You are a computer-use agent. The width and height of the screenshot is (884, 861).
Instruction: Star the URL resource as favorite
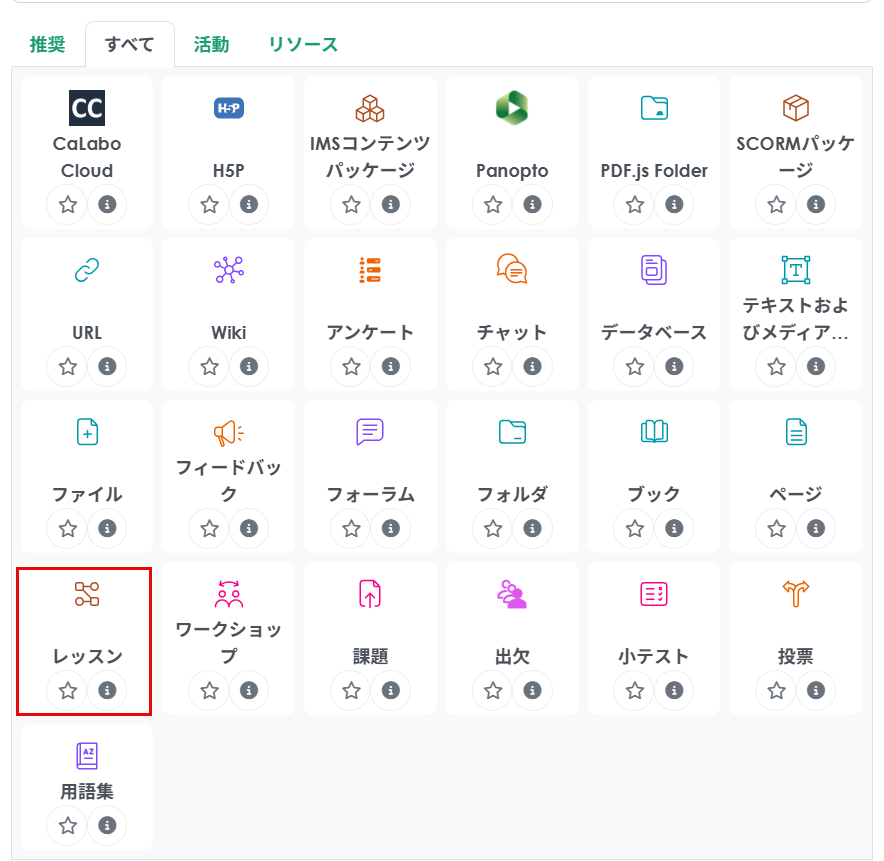coord(68,367)
